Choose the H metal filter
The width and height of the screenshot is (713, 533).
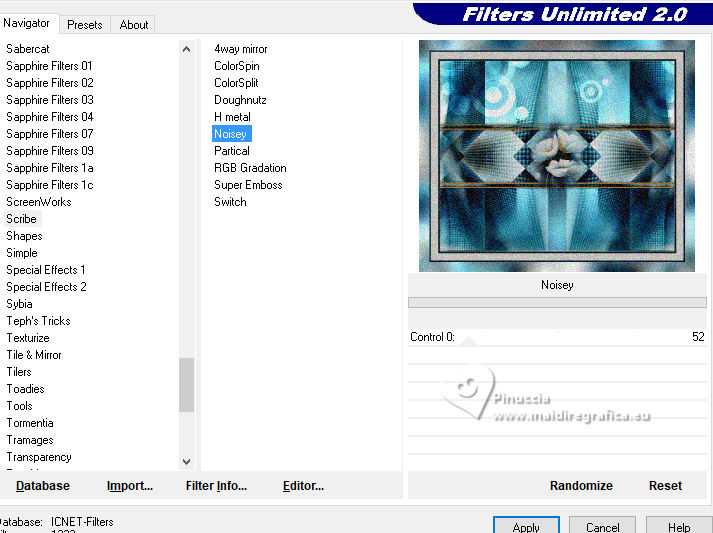[232, 117]
